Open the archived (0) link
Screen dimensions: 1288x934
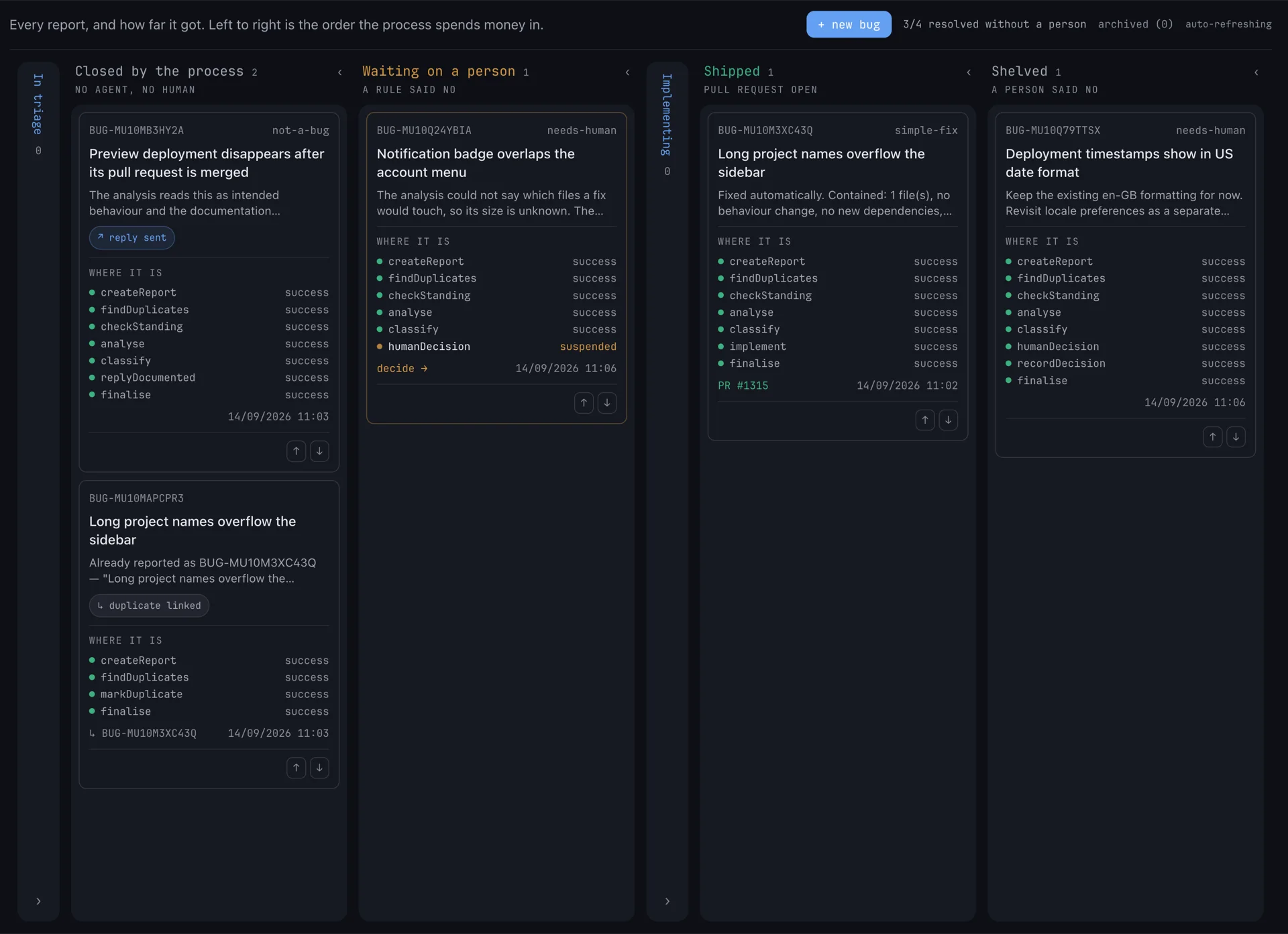coord(1135,24)
